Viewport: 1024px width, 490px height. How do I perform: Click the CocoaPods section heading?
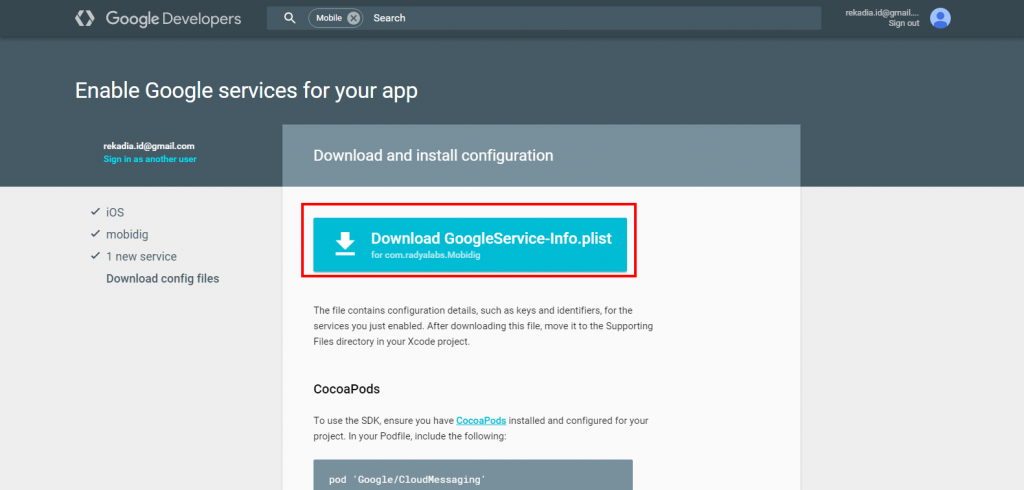click(x=347, y=389)
